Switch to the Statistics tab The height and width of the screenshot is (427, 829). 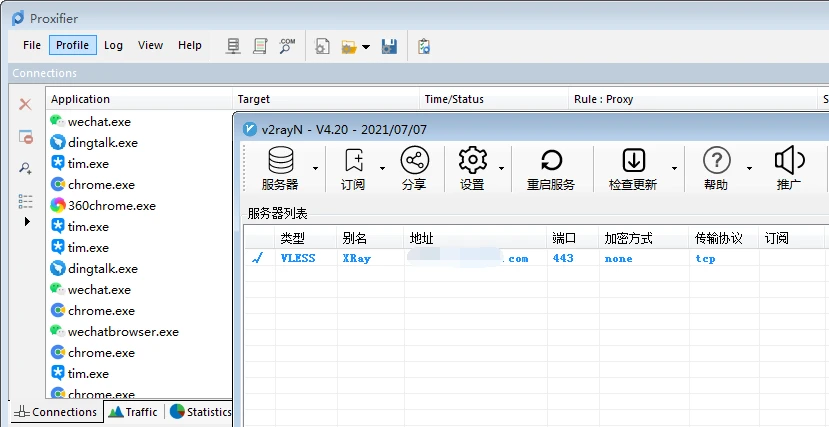200,412
